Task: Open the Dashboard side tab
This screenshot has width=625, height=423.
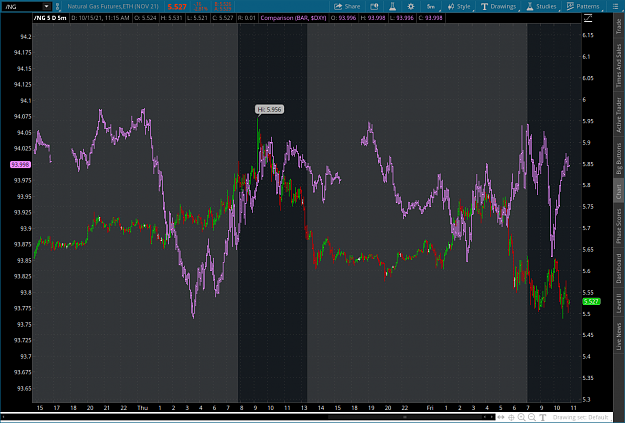Action: (619, 268)
